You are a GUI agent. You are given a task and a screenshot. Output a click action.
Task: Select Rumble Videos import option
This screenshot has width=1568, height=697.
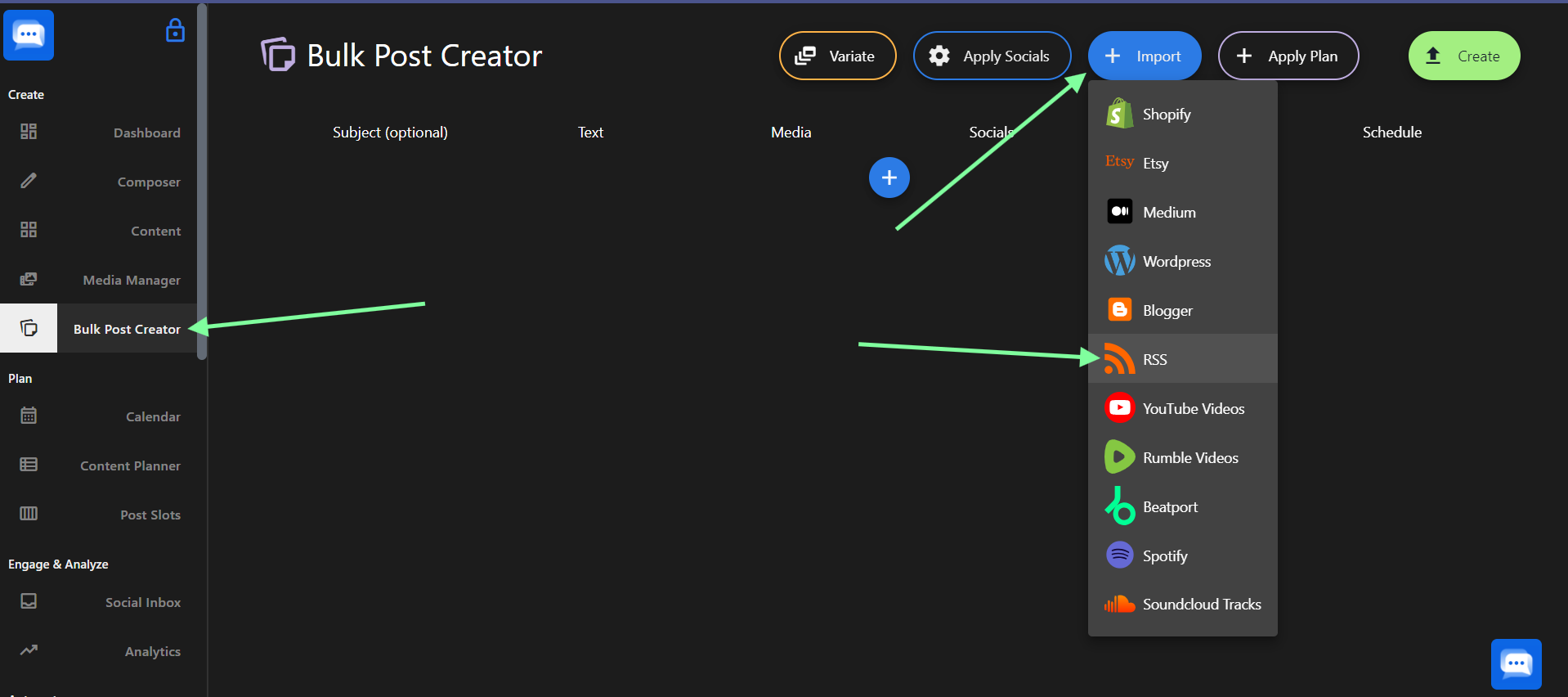(x=1183, y=457)
